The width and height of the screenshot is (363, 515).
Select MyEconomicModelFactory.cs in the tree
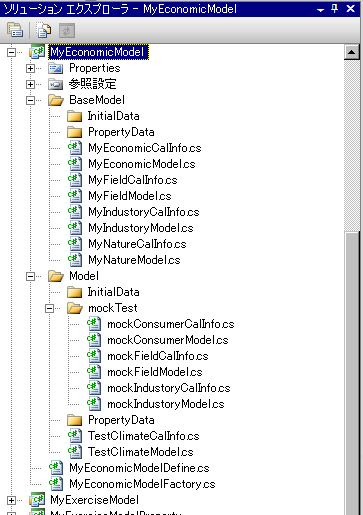click(142, 484)
